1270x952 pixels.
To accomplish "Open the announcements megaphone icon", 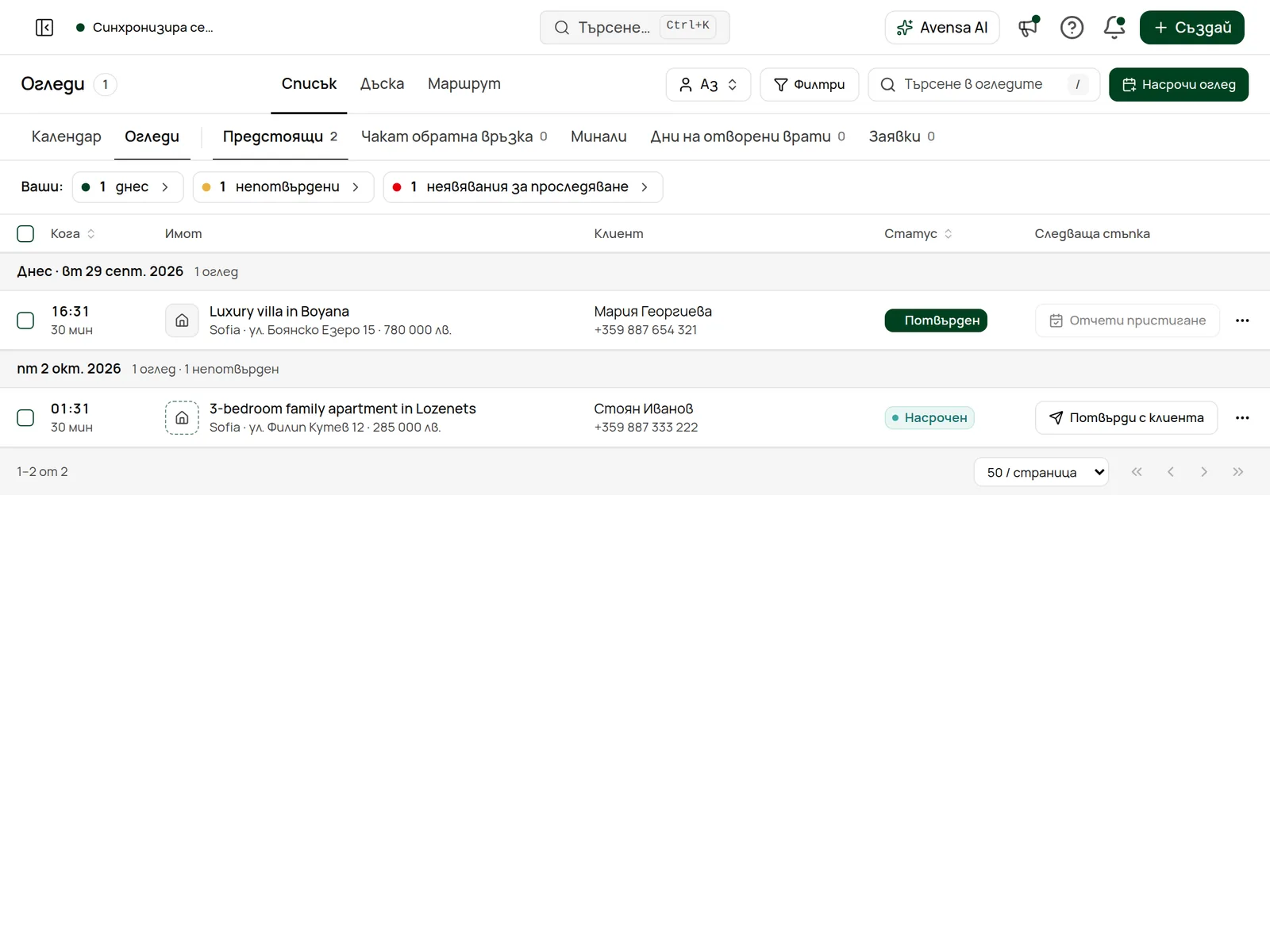I will [1029, 28].
